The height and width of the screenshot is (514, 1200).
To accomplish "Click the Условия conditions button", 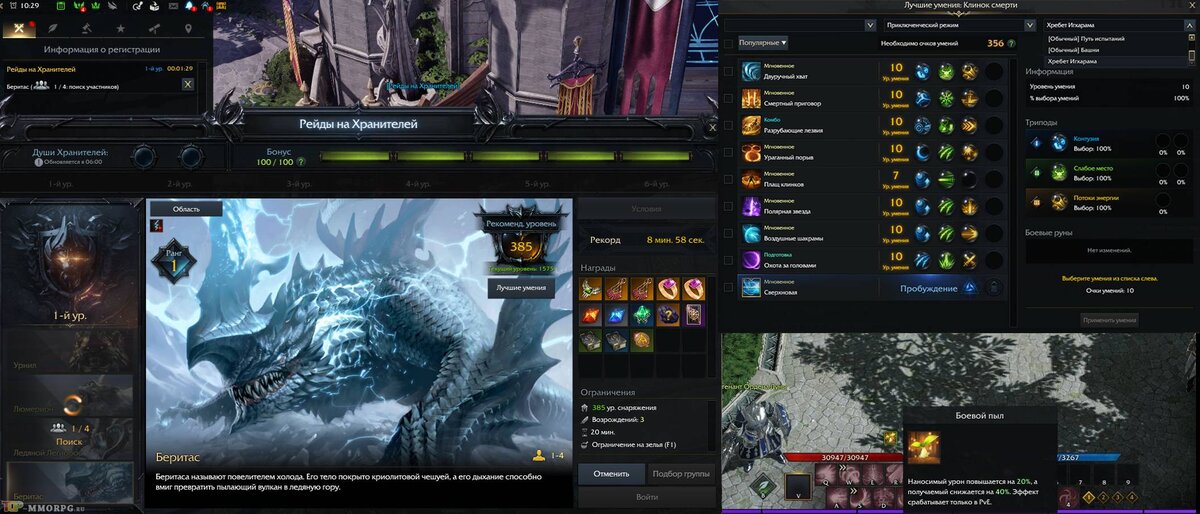I will 647,209.
